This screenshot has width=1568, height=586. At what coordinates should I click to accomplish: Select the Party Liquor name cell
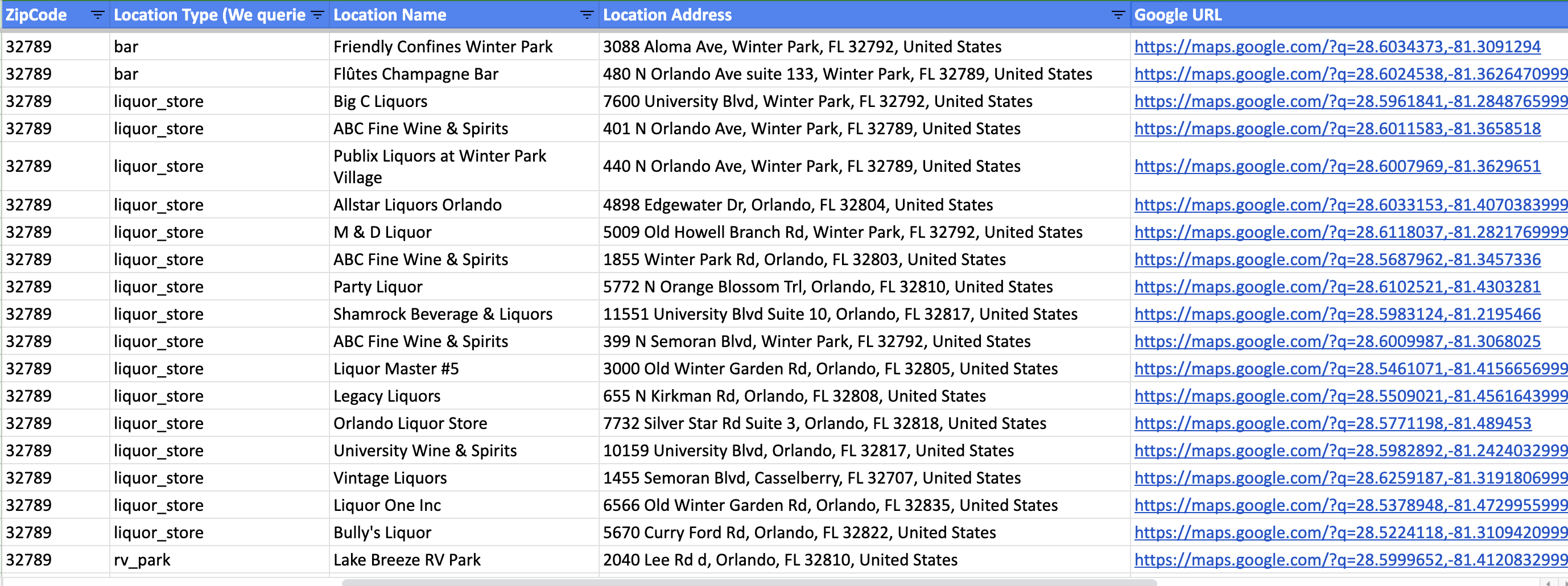point(464,287)
